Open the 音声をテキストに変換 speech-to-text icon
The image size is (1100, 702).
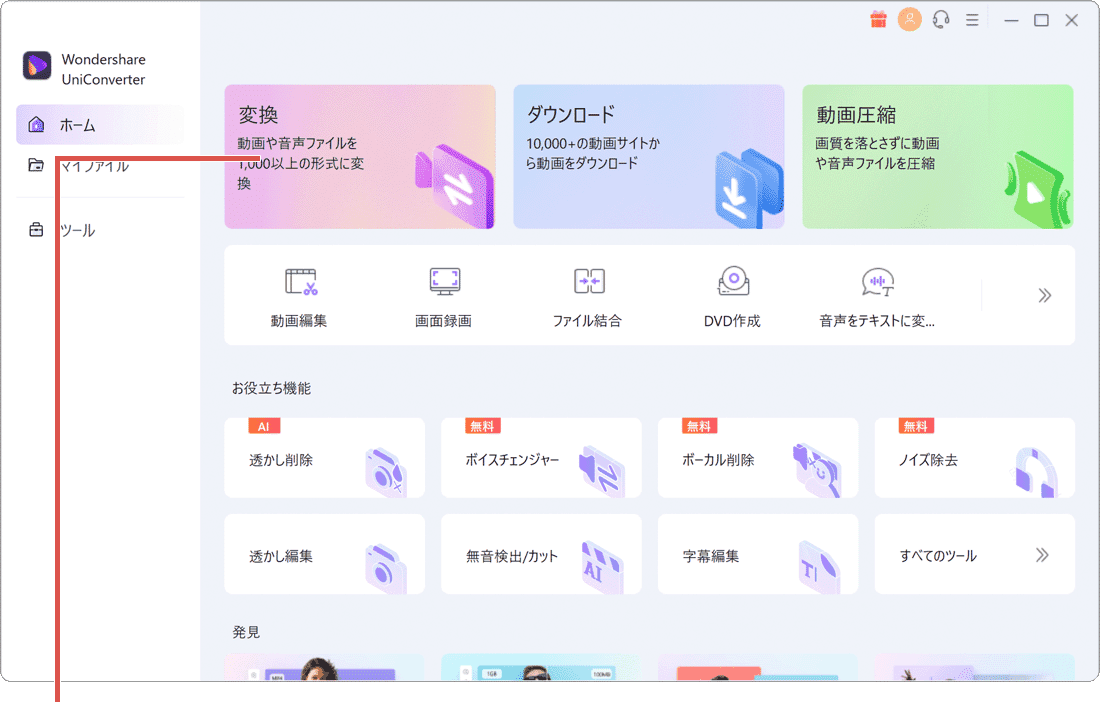[877, 295]
